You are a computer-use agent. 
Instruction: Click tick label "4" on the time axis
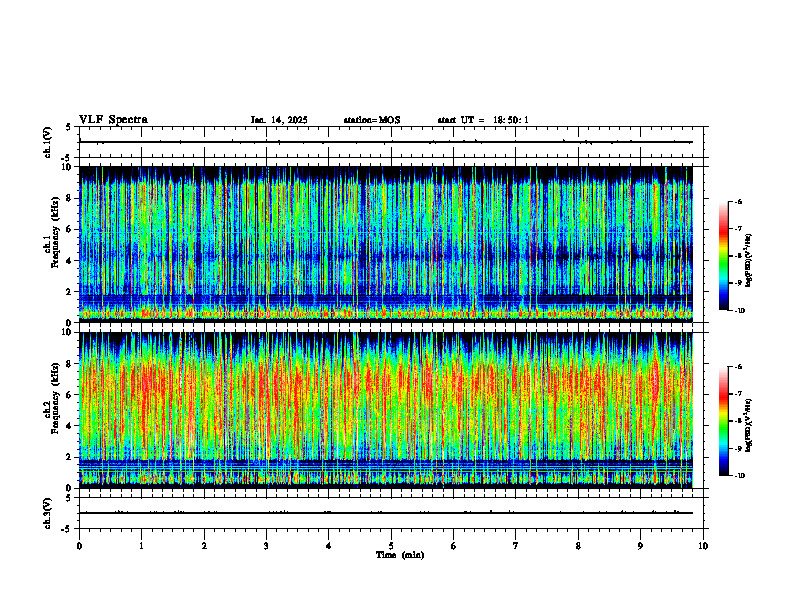[329, 546]
